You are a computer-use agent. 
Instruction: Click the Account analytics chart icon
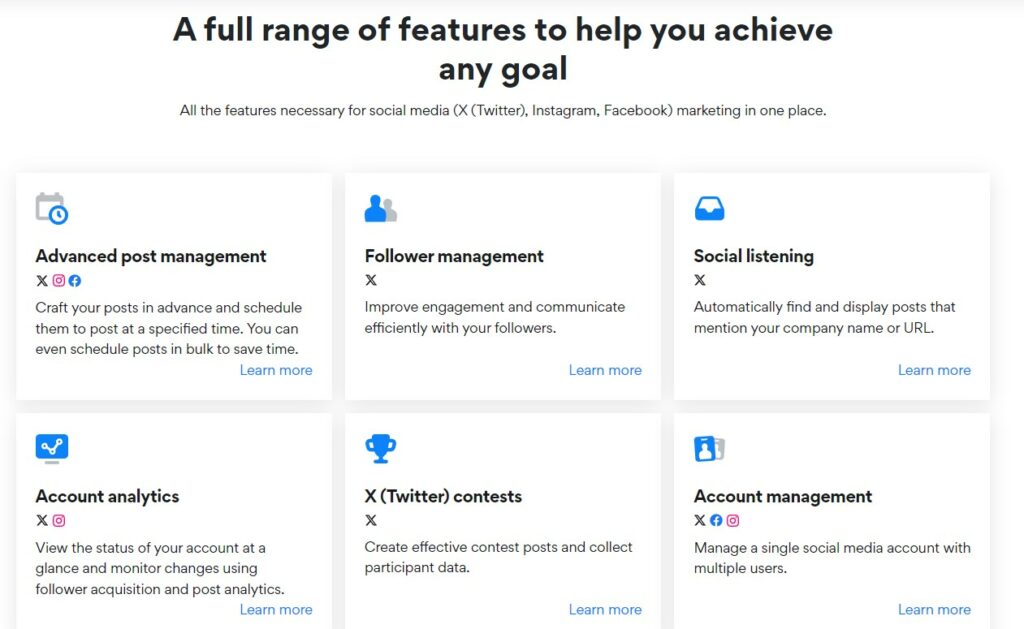pos(50,447)
